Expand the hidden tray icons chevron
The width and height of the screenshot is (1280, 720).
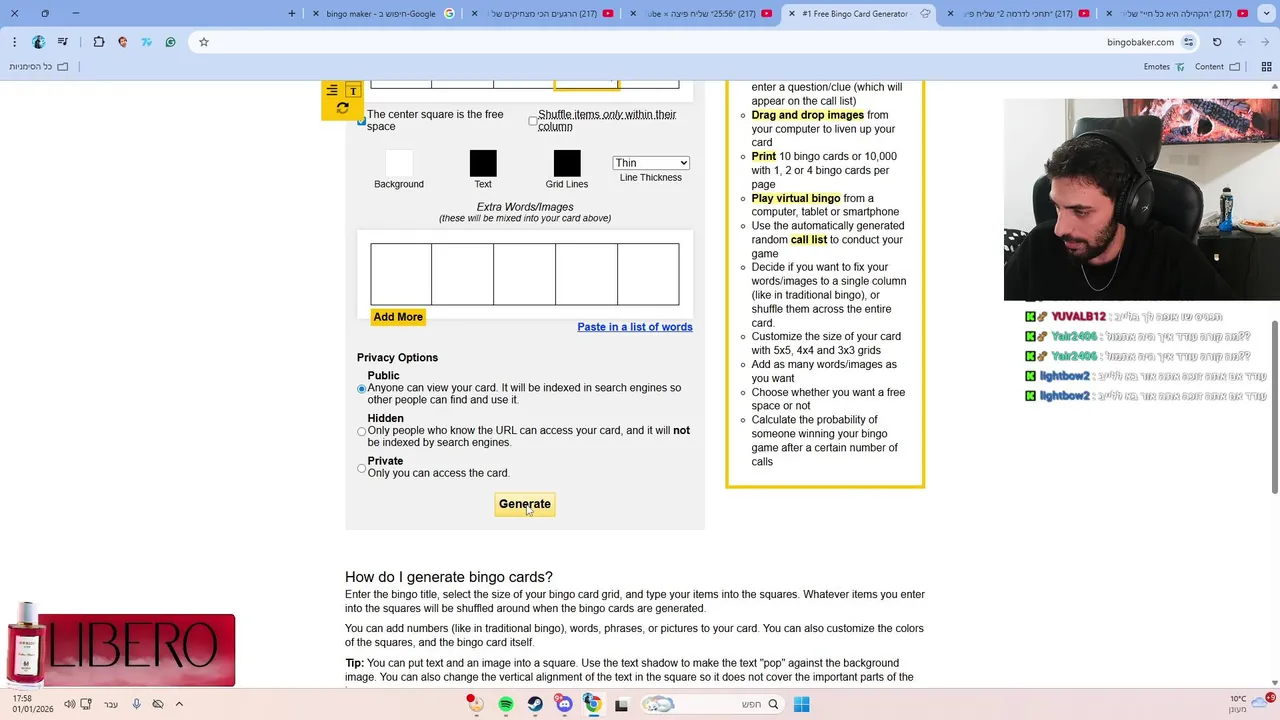click(179, 704)
